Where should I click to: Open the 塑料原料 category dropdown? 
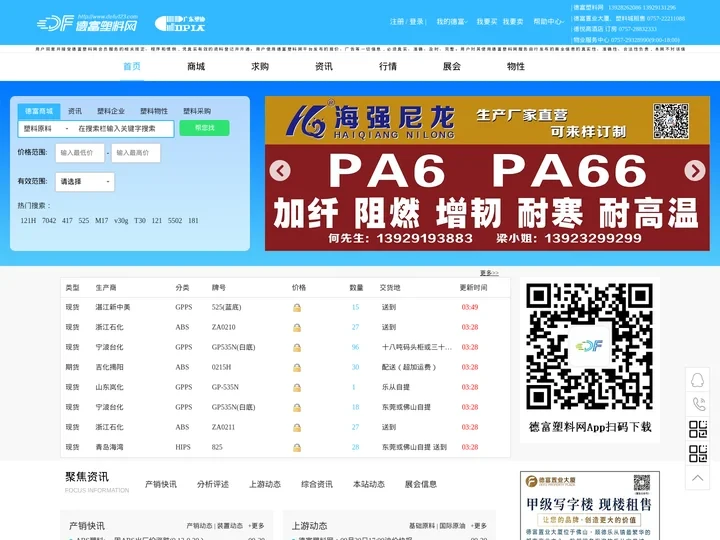pyautogui.click(x=46, y=129)
